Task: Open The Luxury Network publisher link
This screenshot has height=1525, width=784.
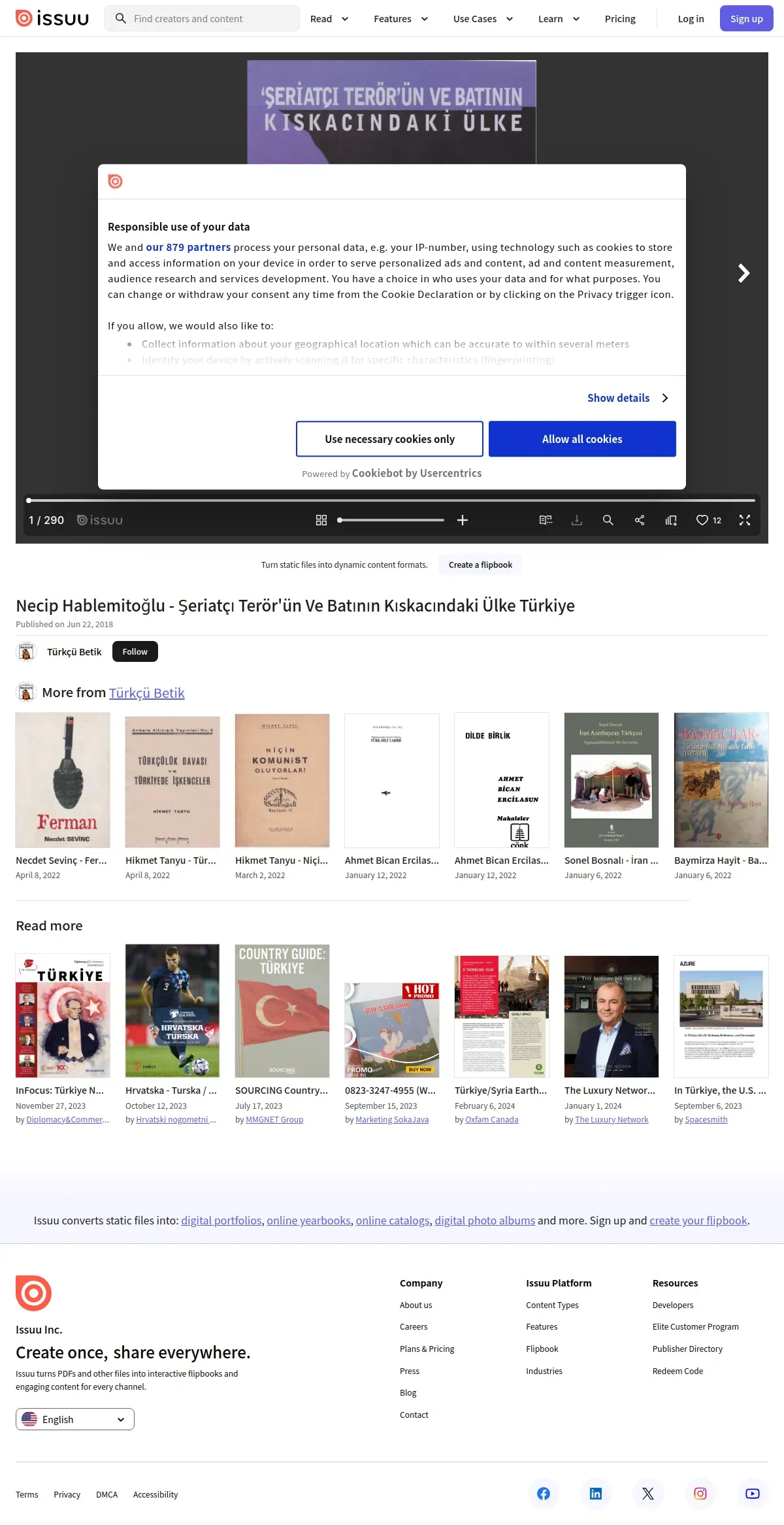Action: (612, 1119)
